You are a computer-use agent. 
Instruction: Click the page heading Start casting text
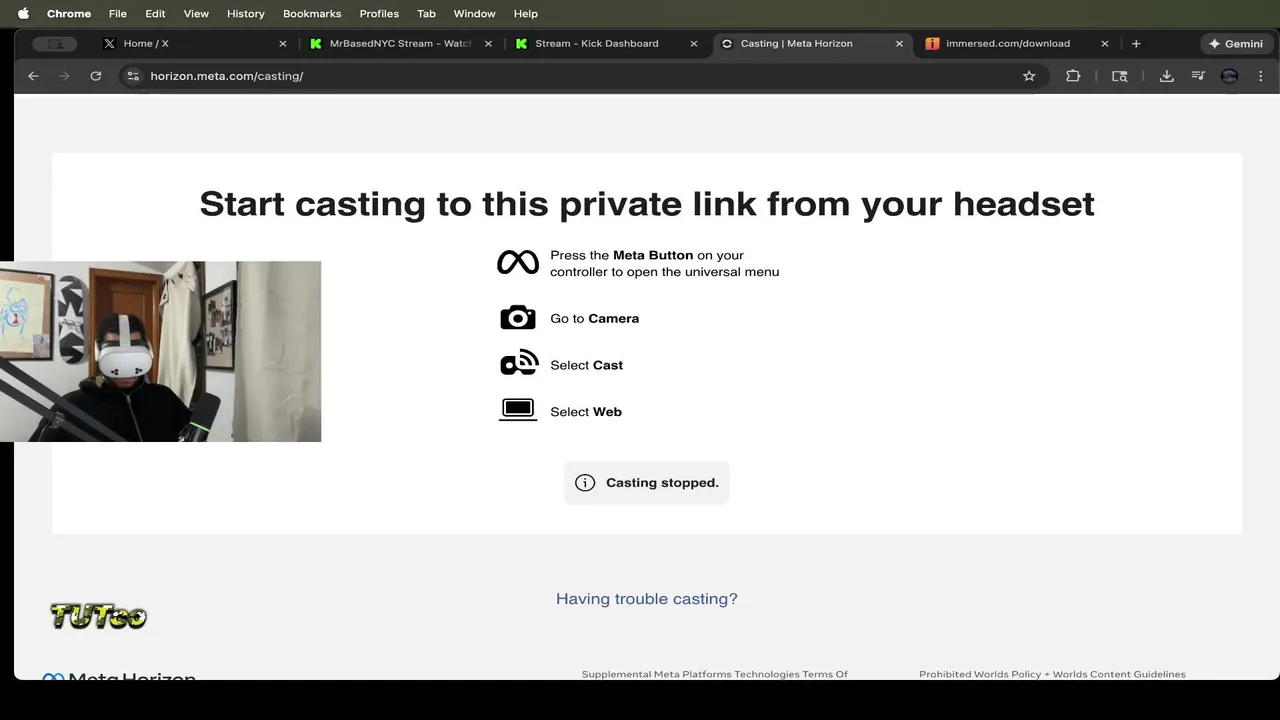[647, 204]
